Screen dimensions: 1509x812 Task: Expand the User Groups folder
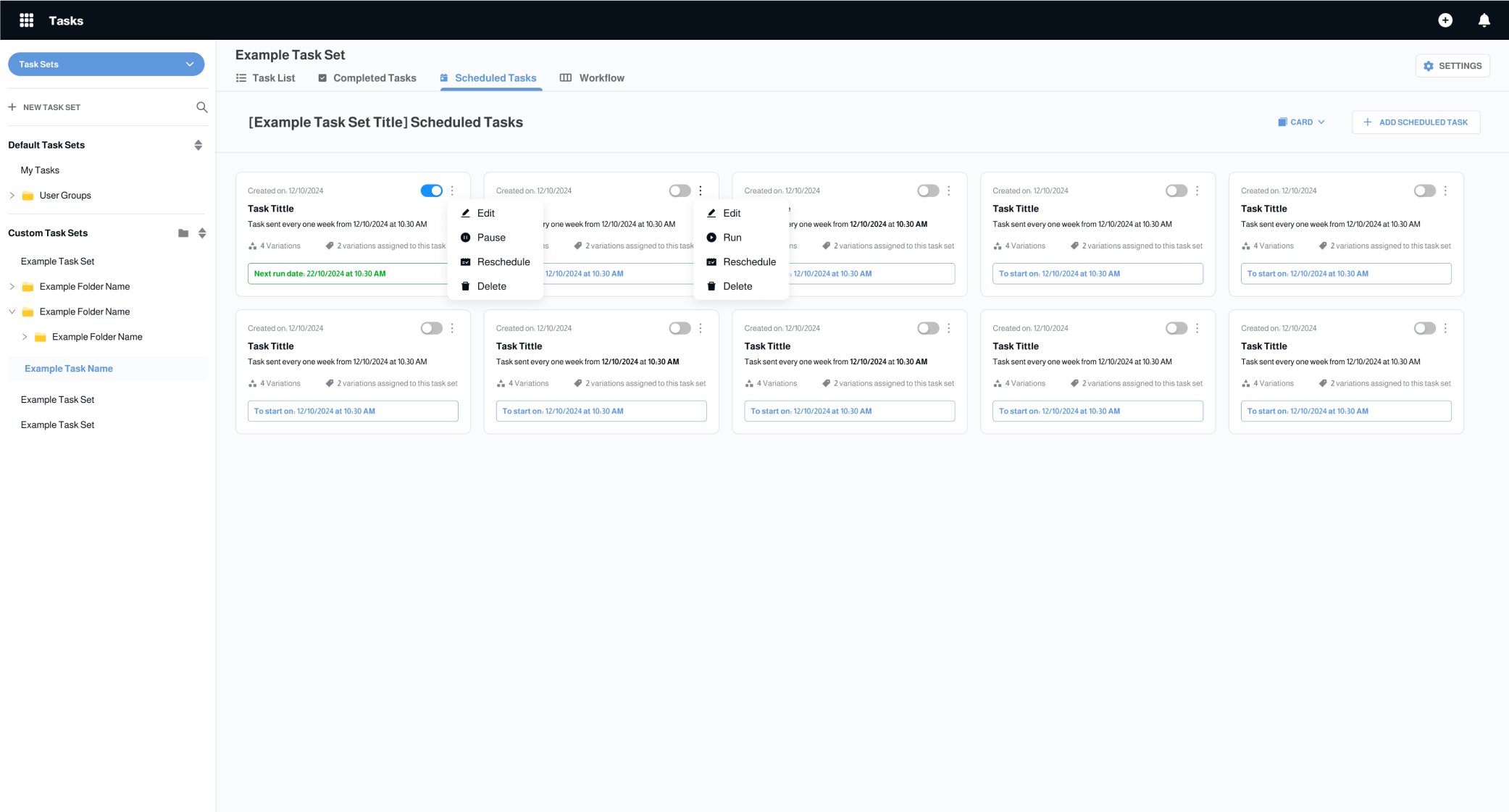point(12,196)
